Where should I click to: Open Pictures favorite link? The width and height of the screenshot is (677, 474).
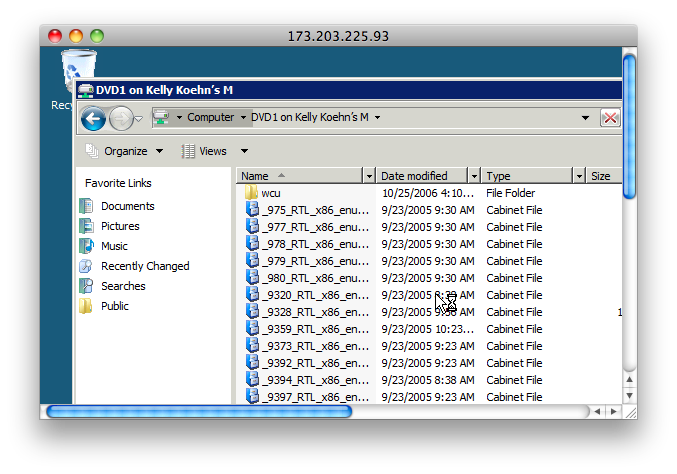point(120,226)
